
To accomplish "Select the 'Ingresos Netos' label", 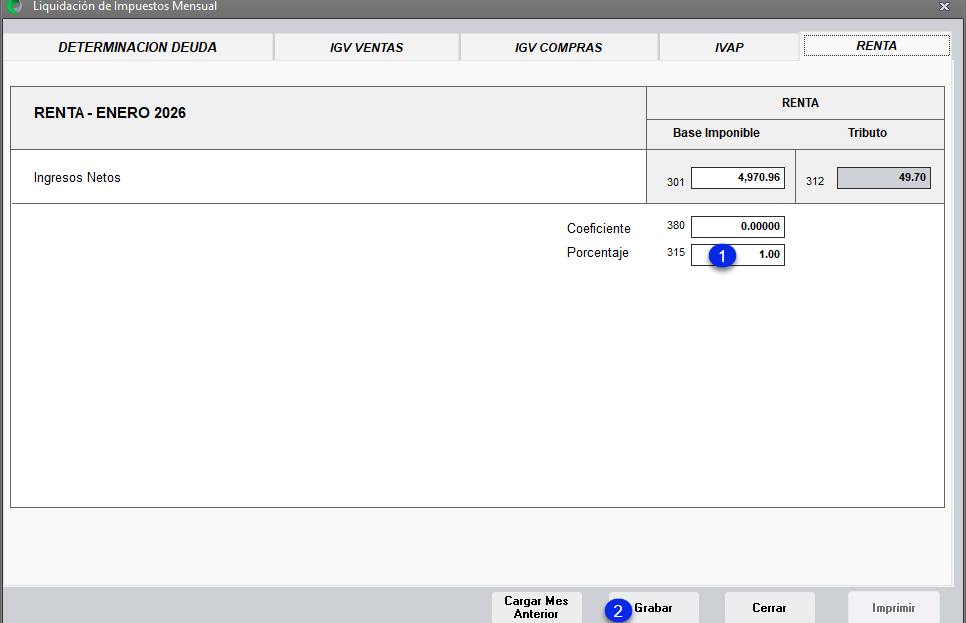I will (77, 177).
